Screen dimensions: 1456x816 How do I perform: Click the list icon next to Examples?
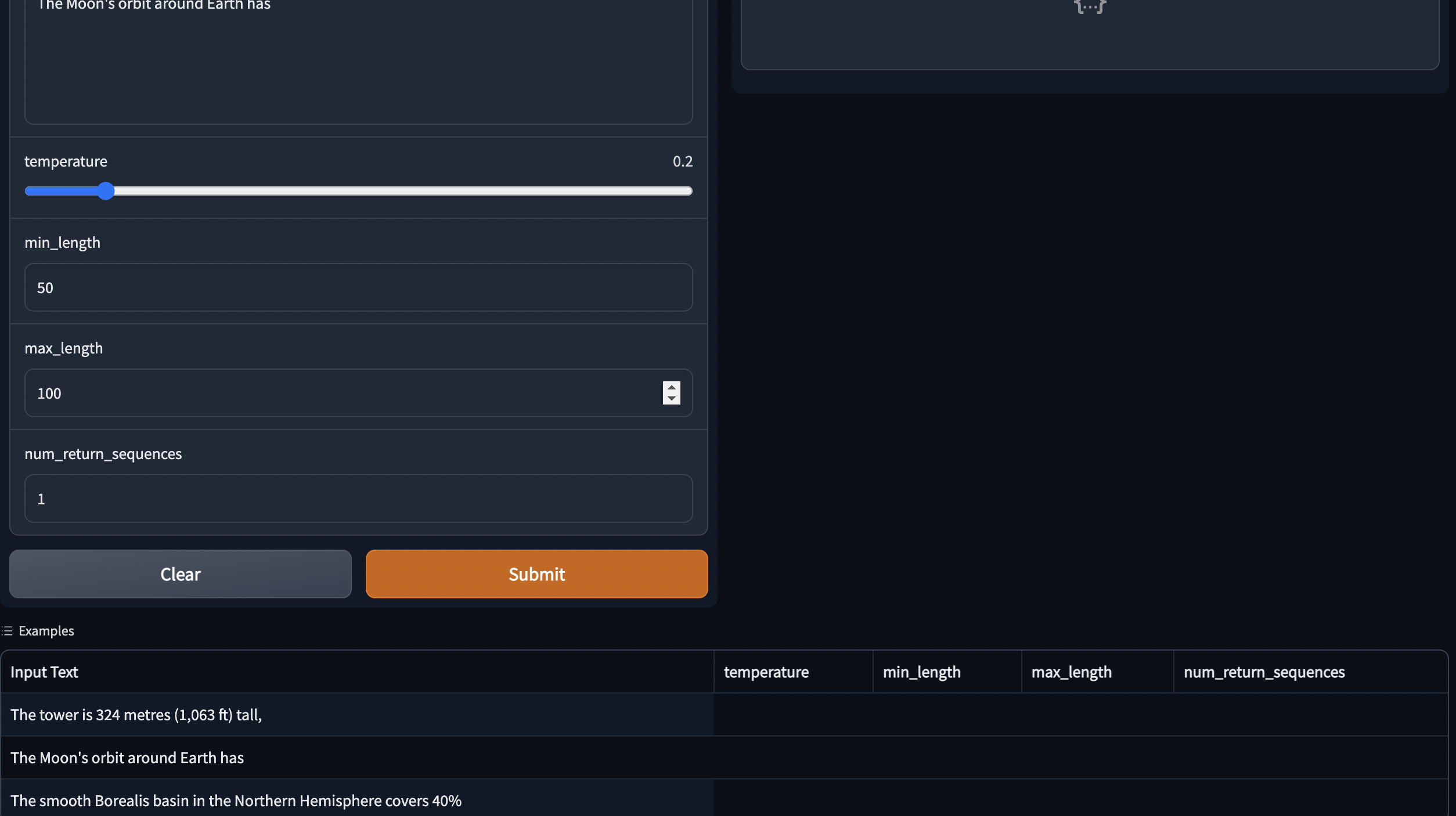tap(6, 630)
